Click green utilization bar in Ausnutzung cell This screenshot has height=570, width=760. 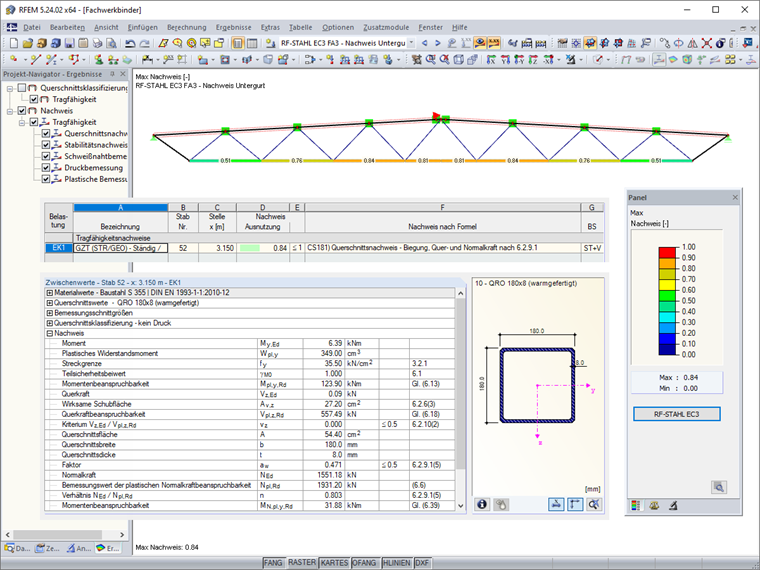click(250, 248)
